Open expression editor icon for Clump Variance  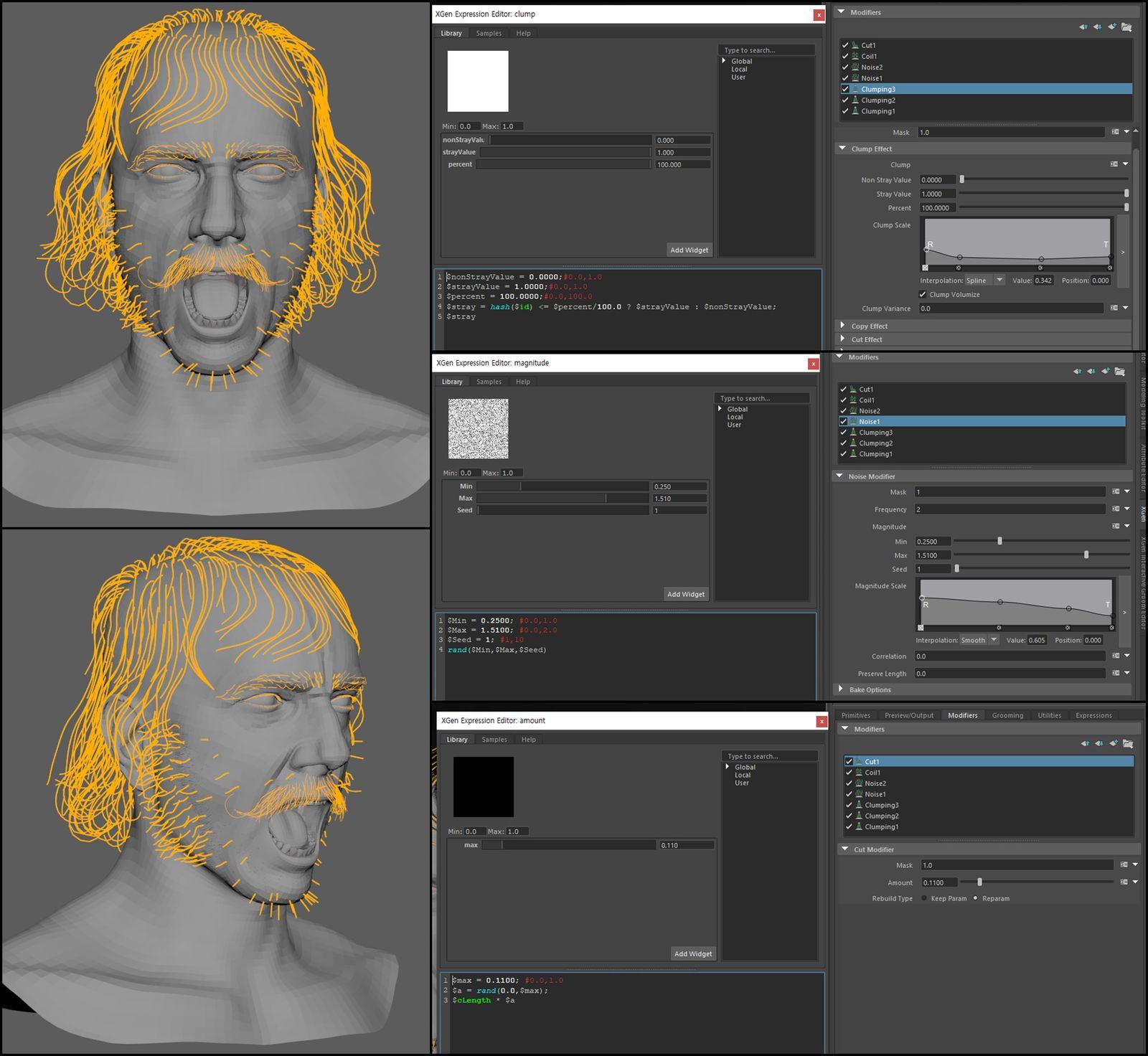click(x=1114, y=308)
